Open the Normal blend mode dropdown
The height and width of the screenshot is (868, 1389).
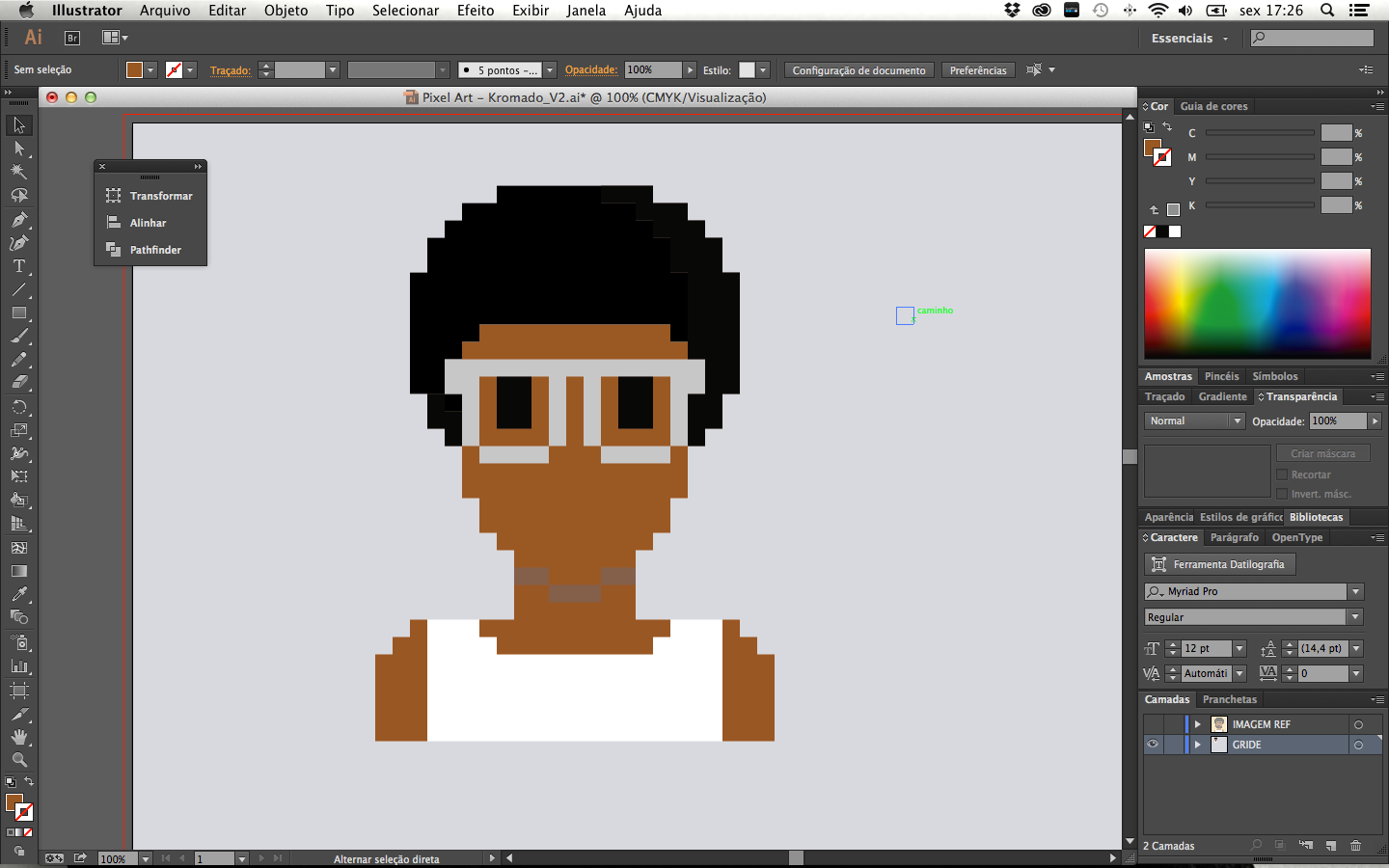[x=1194, y=420]
